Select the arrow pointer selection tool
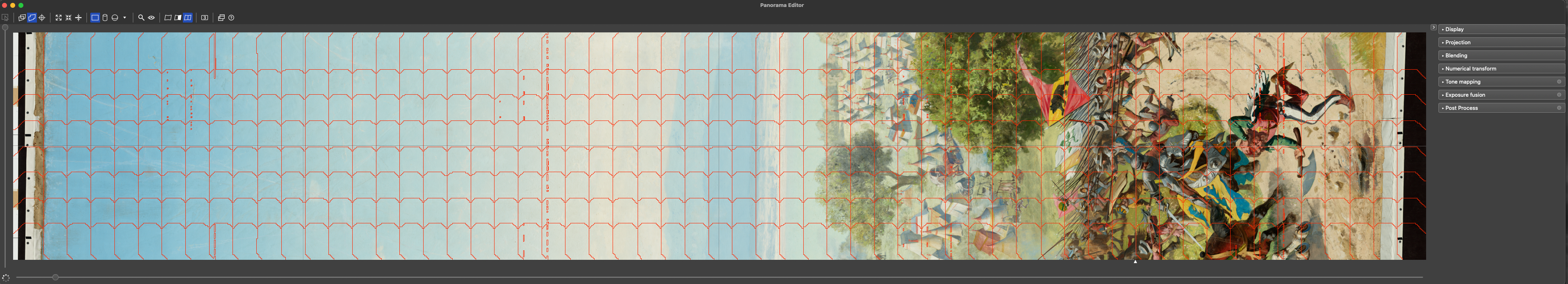The width and height of the screenshot is (1568, 284). (5, 18)
